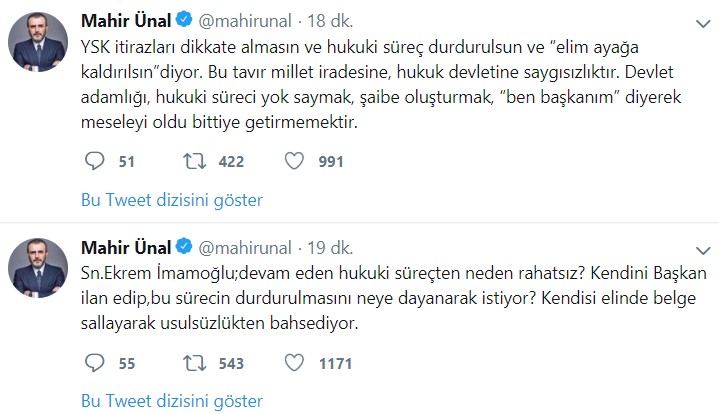Click the @mahirunal handle on the 19 dk. tweet
The width and height of the screenshot is (719, 414).
(x=246, y=247)
